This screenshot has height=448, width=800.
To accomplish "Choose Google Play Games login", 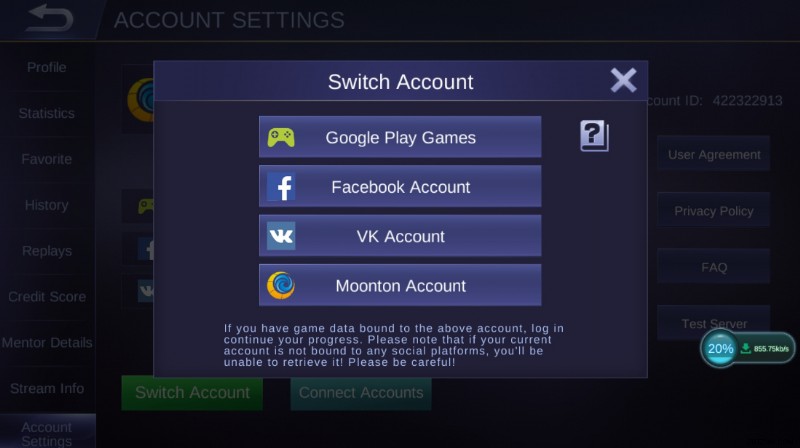I will tap(400, 137).
